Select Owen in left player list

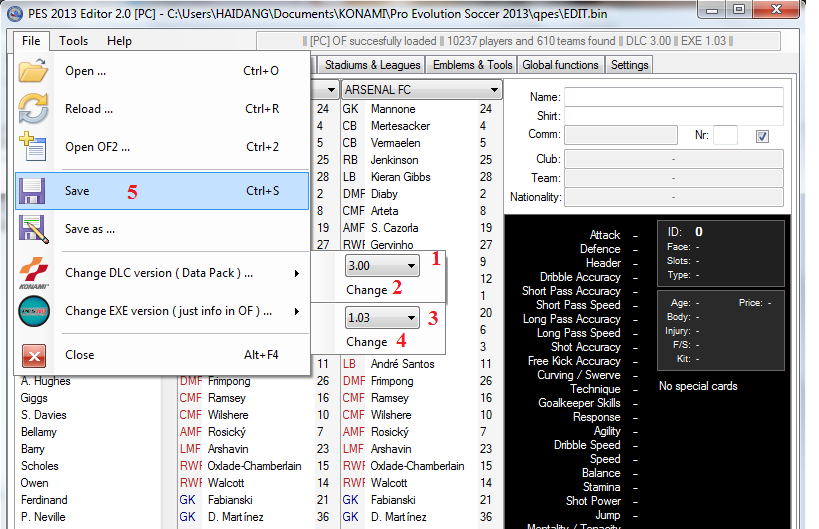(34, 483)
